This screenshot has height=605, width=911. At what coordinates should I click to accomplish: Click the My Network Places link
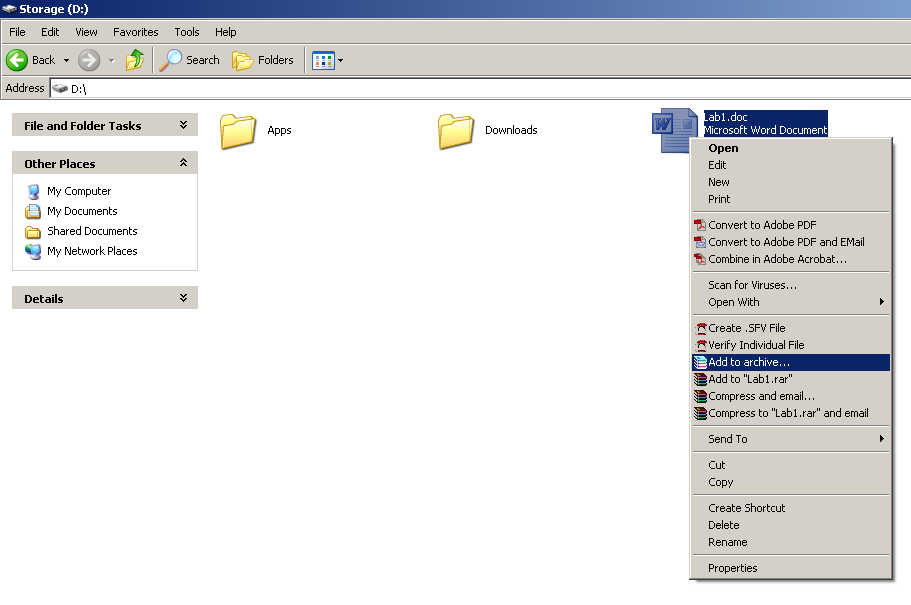(92, 251)
